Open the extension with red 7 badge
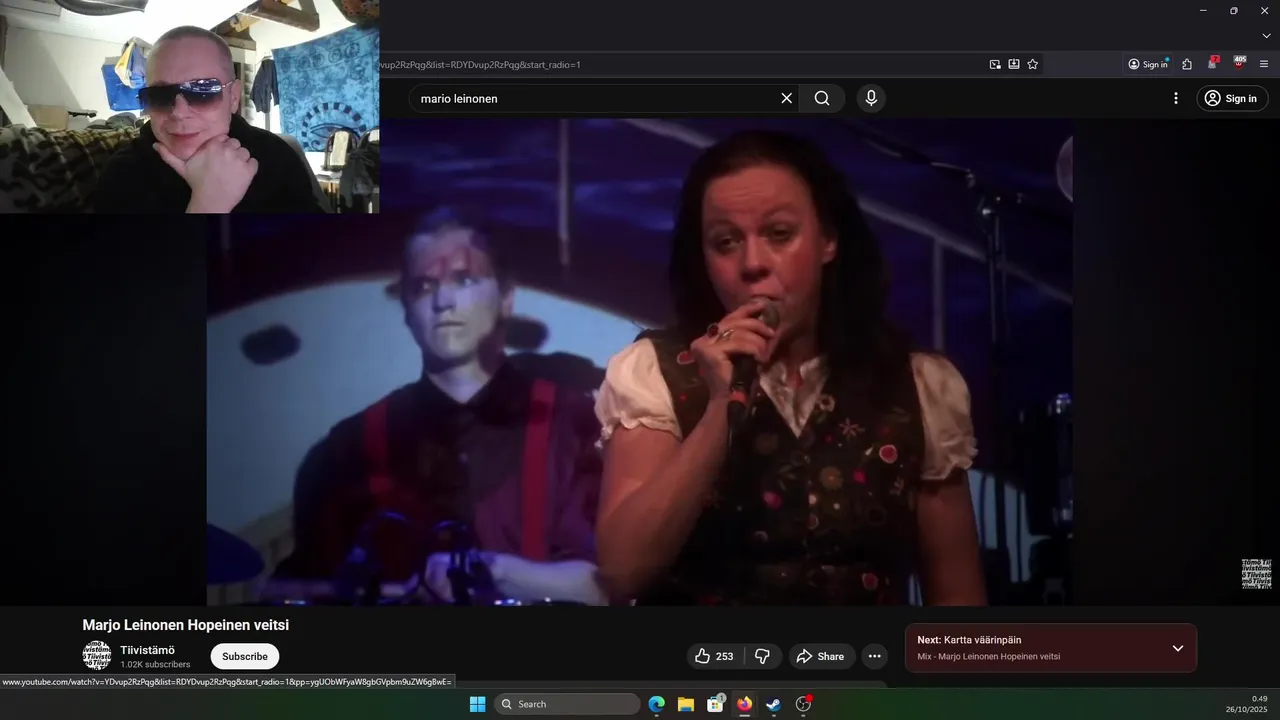Viewport: 1280px width, 720px height. pos(1212,63)
